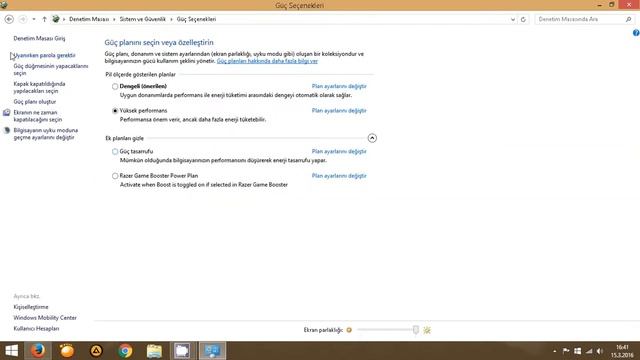Viewport: 640px width, 360px height.
Task: Click the search magnifier icon
Action: point(629,19)
